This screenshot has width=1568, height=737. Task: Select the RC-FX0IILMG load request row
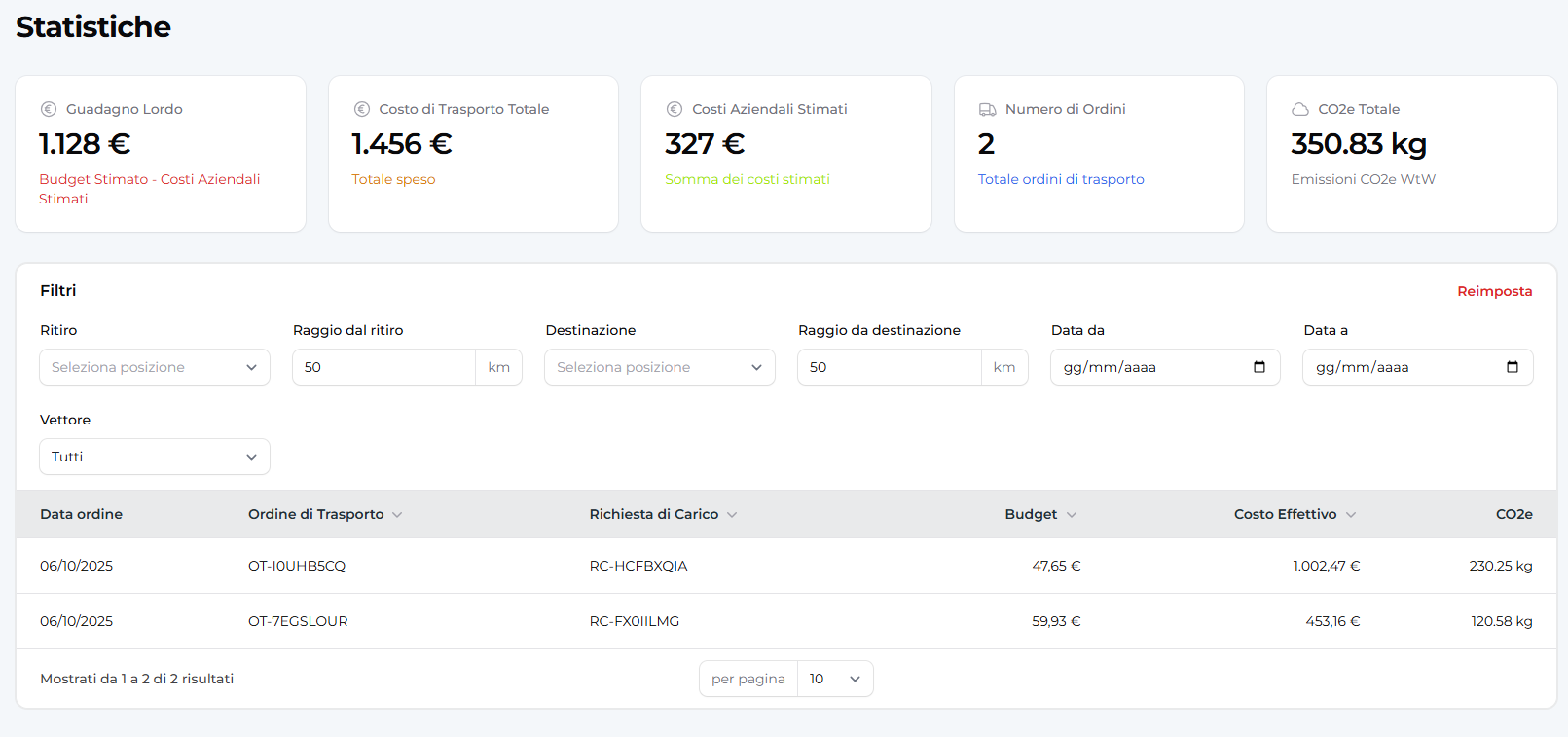click(634, 621)
